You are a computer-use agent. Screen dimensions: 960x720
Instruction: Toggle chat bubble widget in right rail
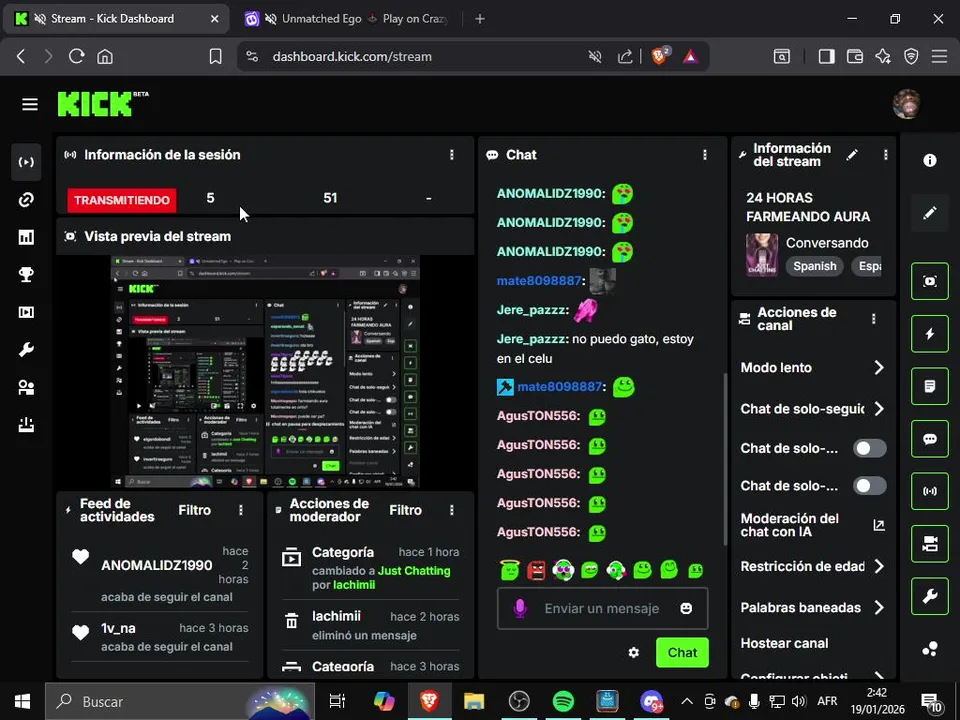point(929,439)
